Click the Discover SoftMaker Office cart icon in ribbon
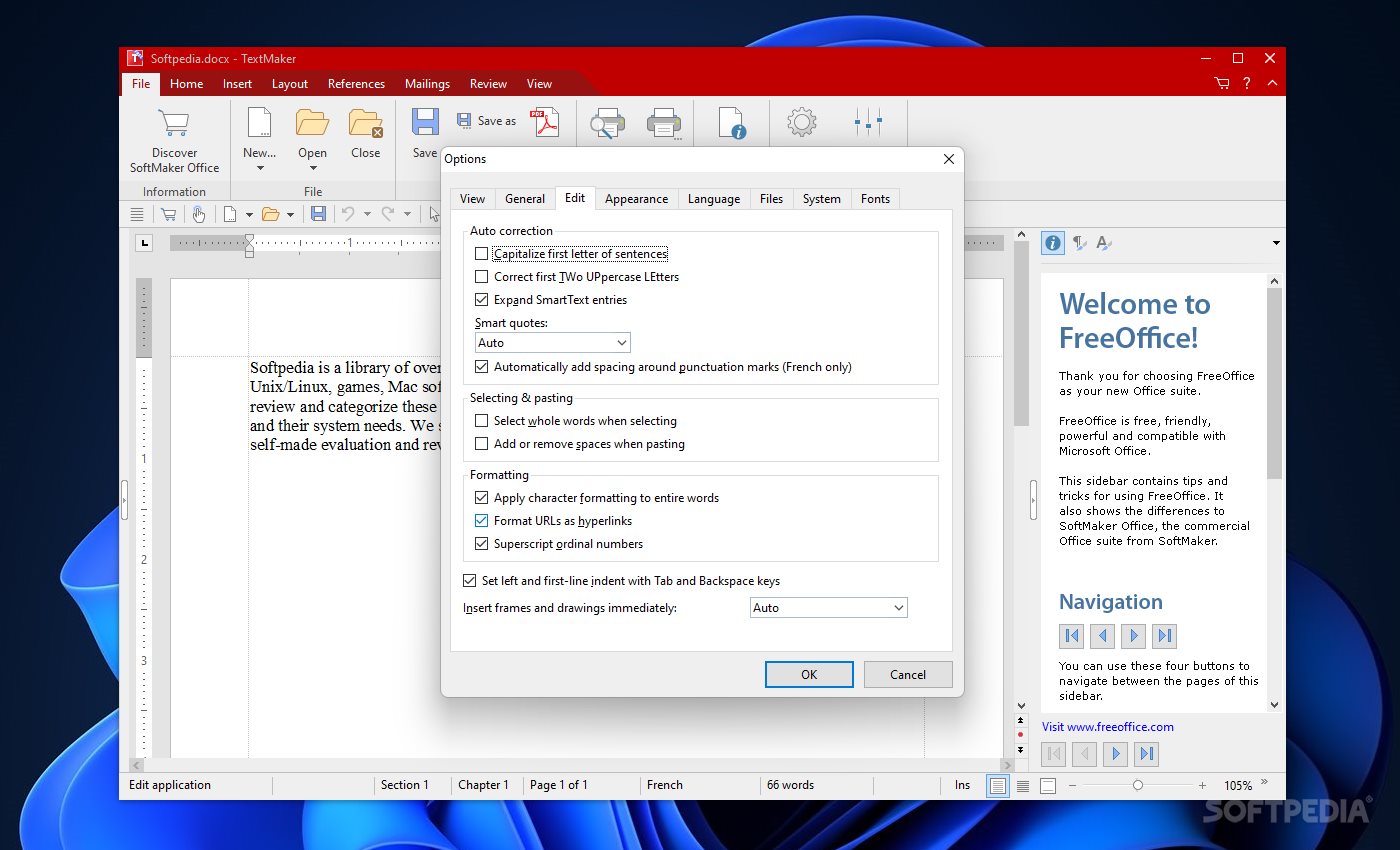1400x850 pixels. point(174,123)
